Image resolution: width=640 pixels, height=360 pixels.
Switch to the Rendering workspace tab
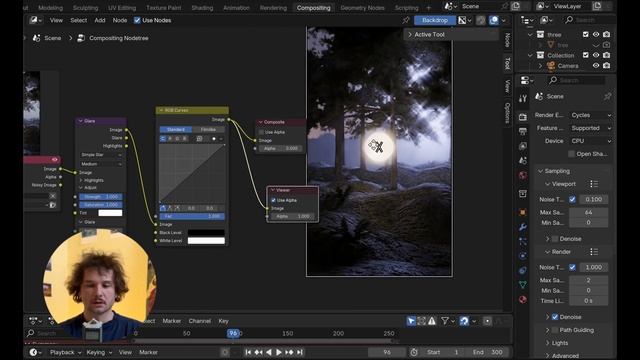(273, 8)
